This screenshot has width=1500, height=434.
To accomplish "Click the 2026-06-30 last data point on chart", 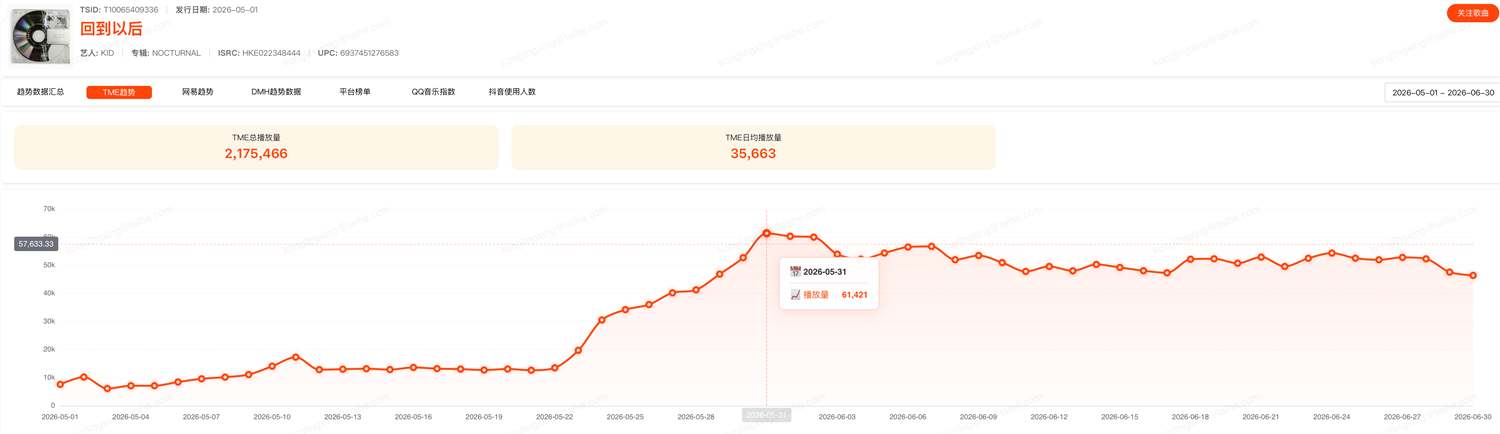I will (x=1473, y=276).
